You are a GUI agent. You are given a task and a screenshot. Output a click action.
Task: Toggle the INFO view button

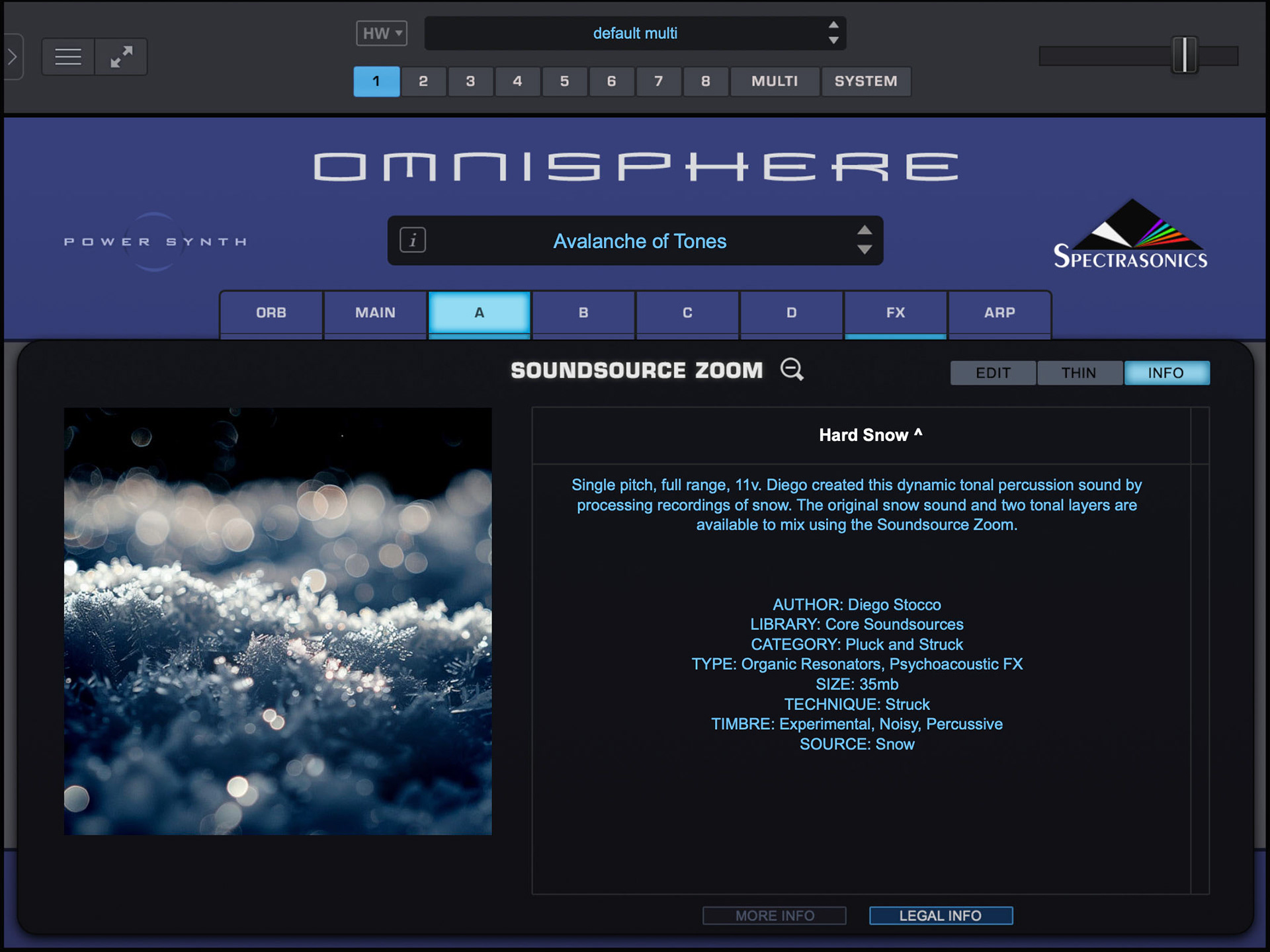click(1166, 373)
